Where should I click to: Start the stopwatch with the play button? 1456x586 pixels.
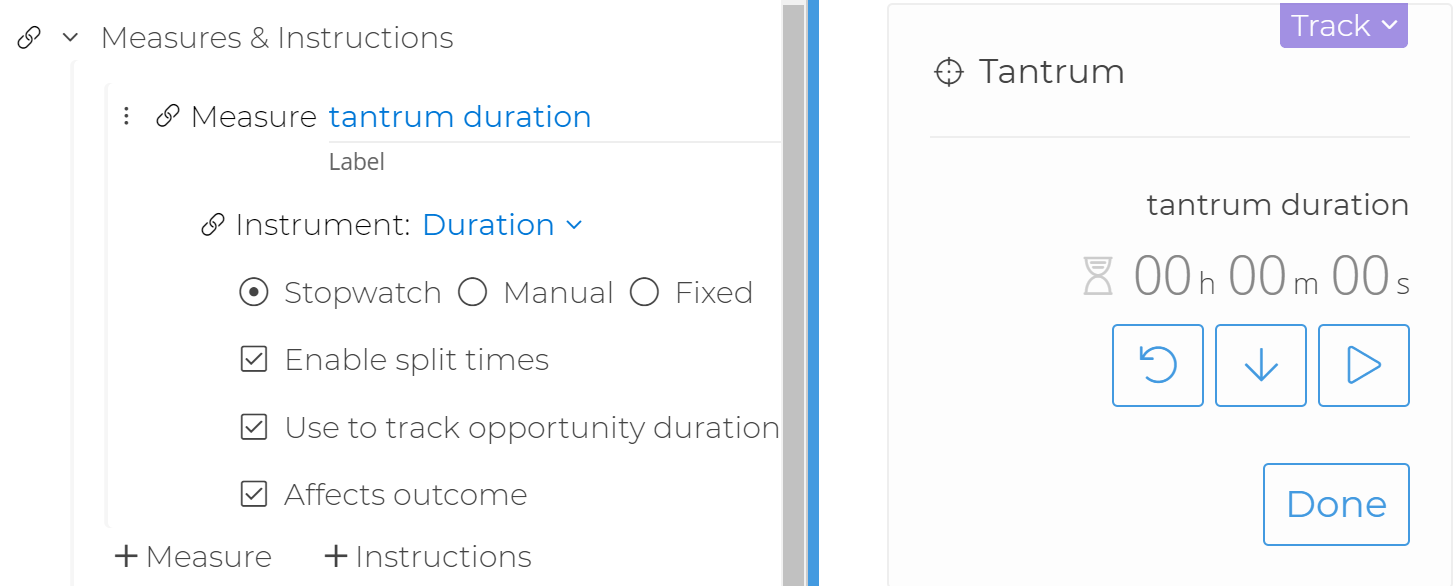pos(1363,365)
